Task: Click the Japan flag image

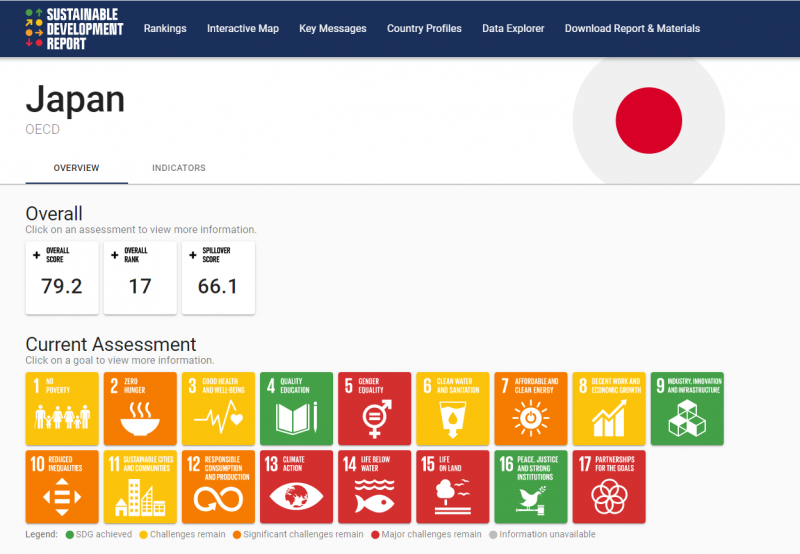Action: (648, 120)
